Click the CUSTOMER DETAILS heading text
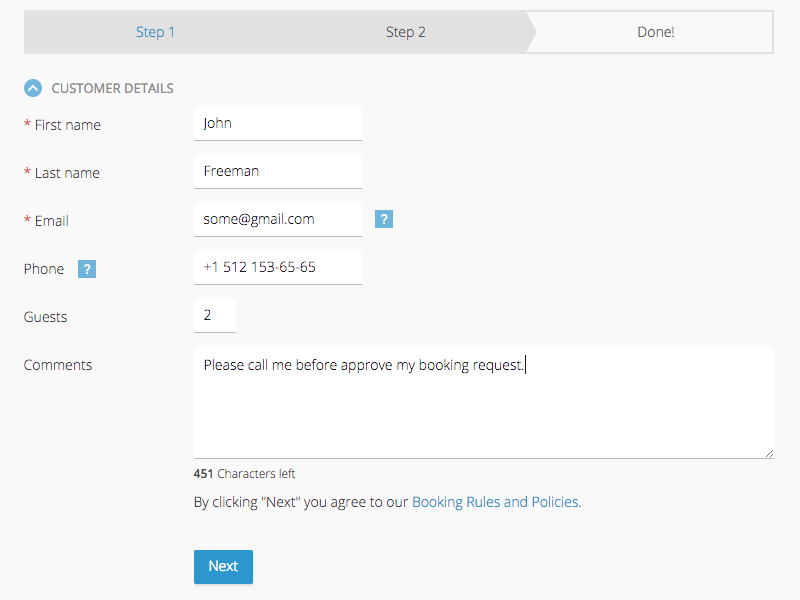Screen dimensions: 800x600 click(x=112, y=88)
